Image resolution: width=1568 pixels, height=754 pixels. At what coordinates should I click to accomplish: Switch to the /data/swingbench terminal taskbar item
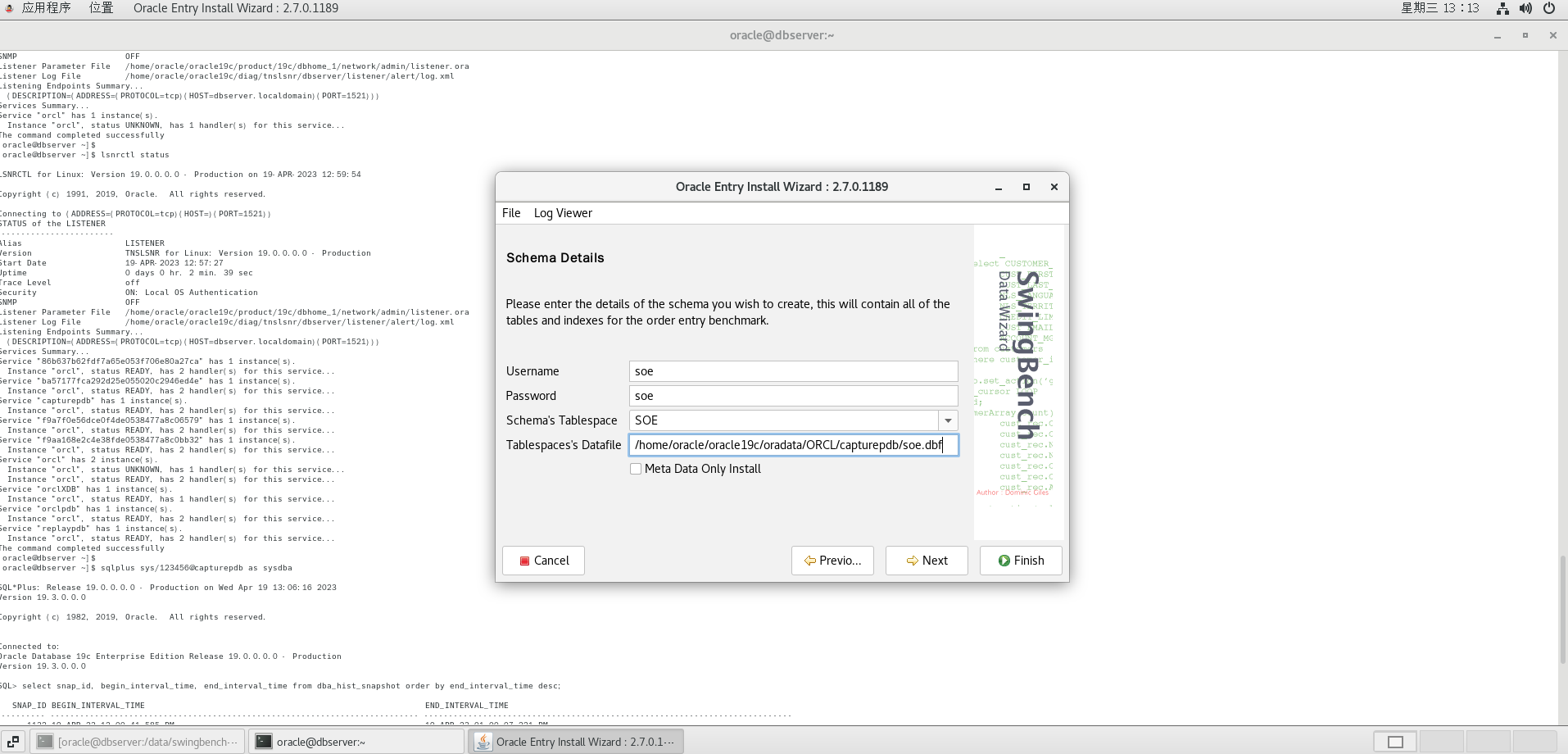click(x=138, y=742)
